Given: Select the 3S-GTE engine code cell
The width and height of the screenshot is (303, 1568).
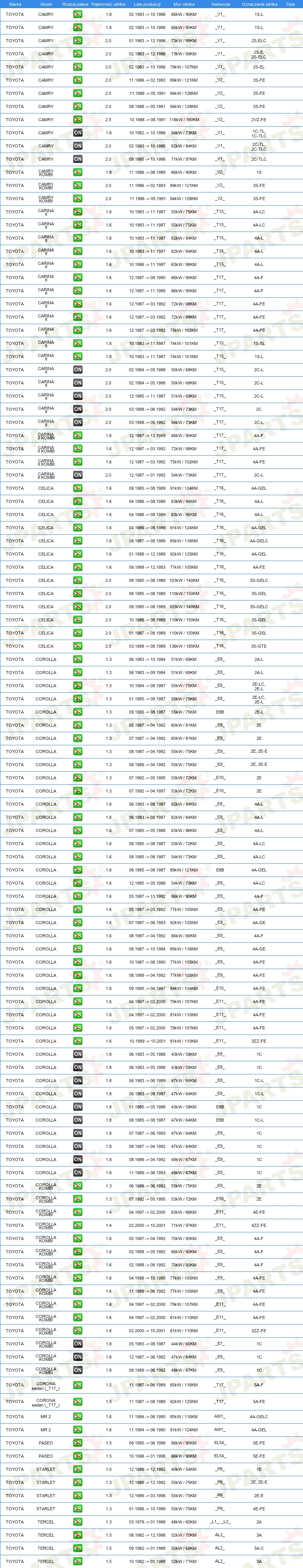Looking at the screenshot, I should tap(259, 647).
